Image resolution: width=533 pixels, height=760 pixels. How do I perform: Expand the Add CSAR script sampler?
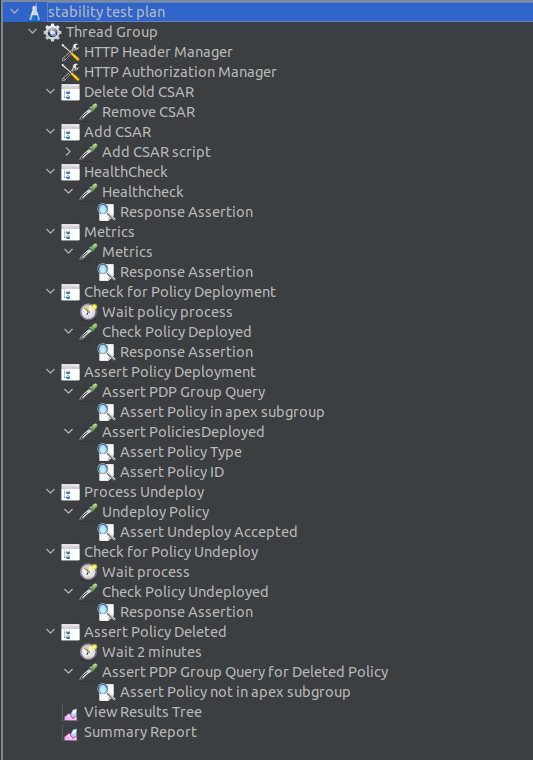(68, 152)
